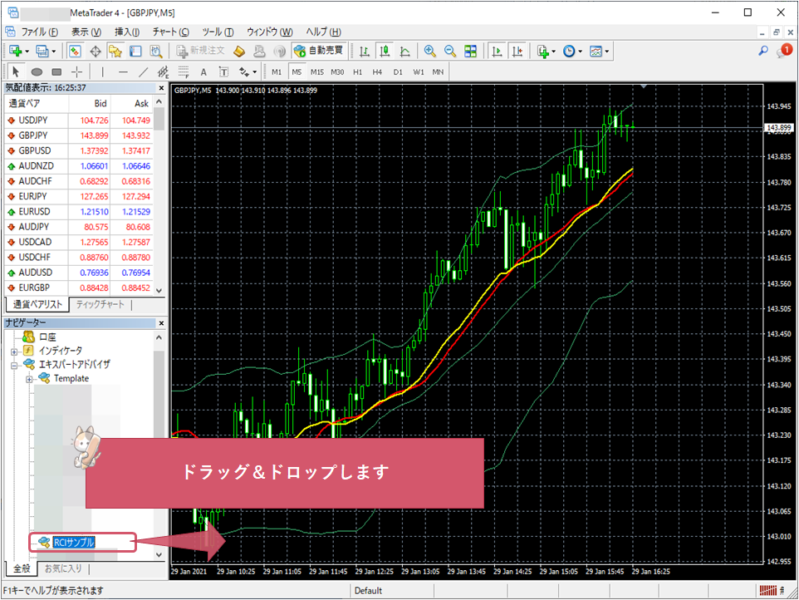The height and width of the screenshot is (600, 799).
Task: Open the notification bubble with red badge
Action: [784, 50]
